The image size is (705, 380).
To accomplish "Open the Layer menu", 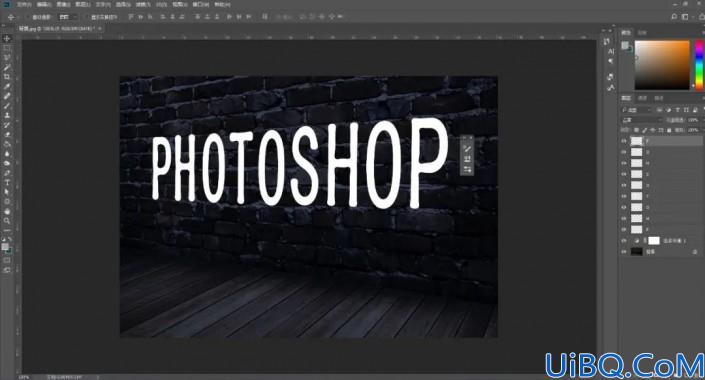I will coord(82,4).
